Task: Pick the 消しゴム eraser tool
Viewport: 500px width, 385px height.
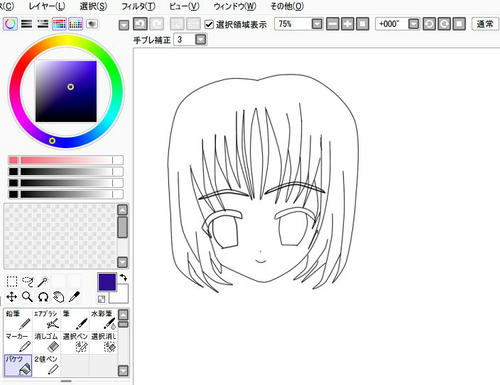Action: [x=46, y=342]
